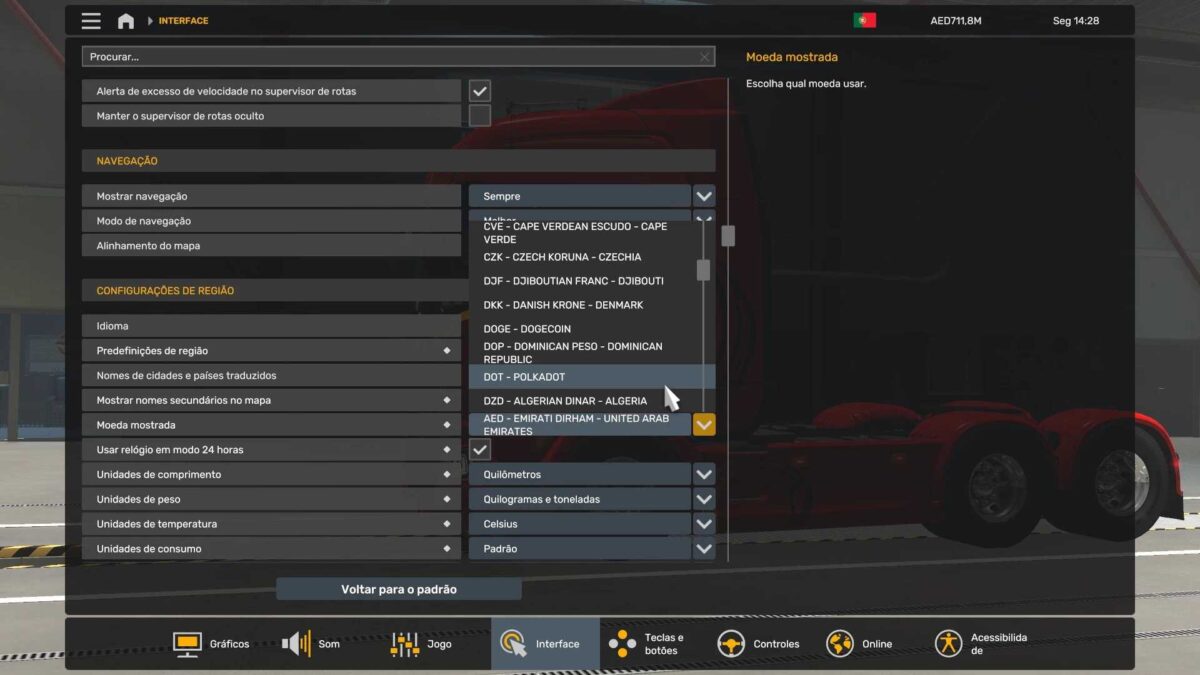Open Acessibilidade settings icon
The image size is (1200, 675).
[x=948, y=644]
